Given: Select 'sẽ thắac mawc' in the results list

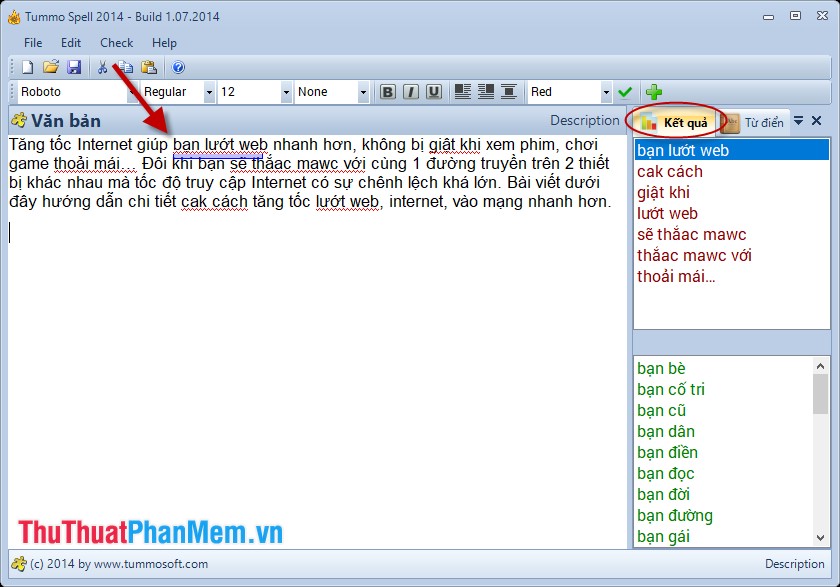Looking at the screenshot, I should click(731, 234).
